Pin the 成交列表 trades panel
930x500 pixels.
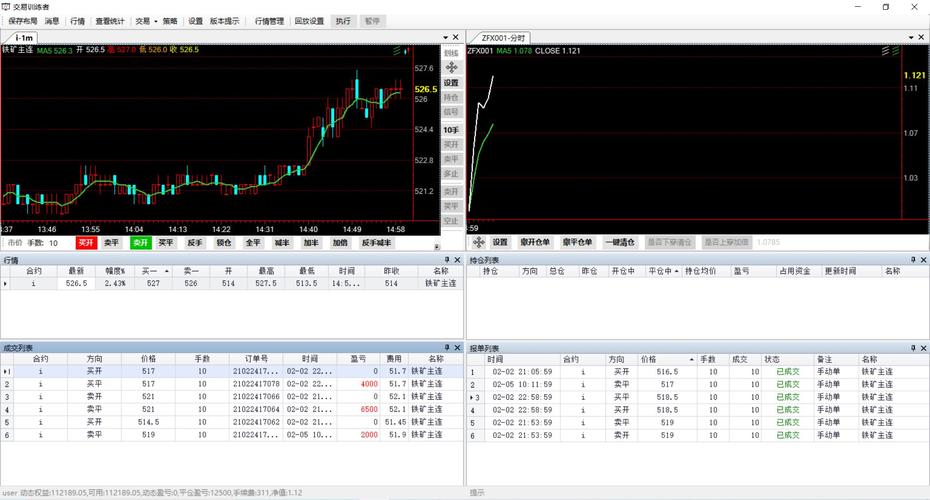pyautogui.click(x=446, y=348)
